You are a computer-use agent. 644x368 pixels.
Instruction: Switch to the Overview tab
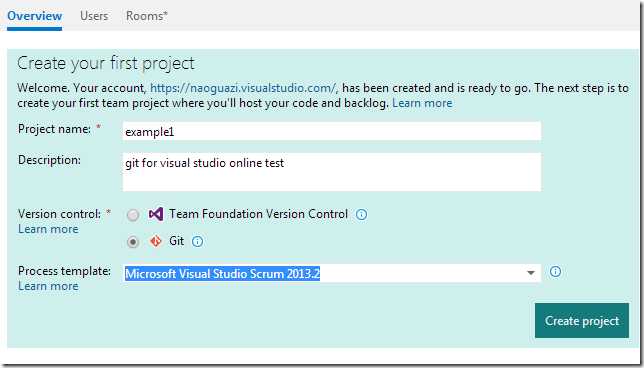(34, 16)
